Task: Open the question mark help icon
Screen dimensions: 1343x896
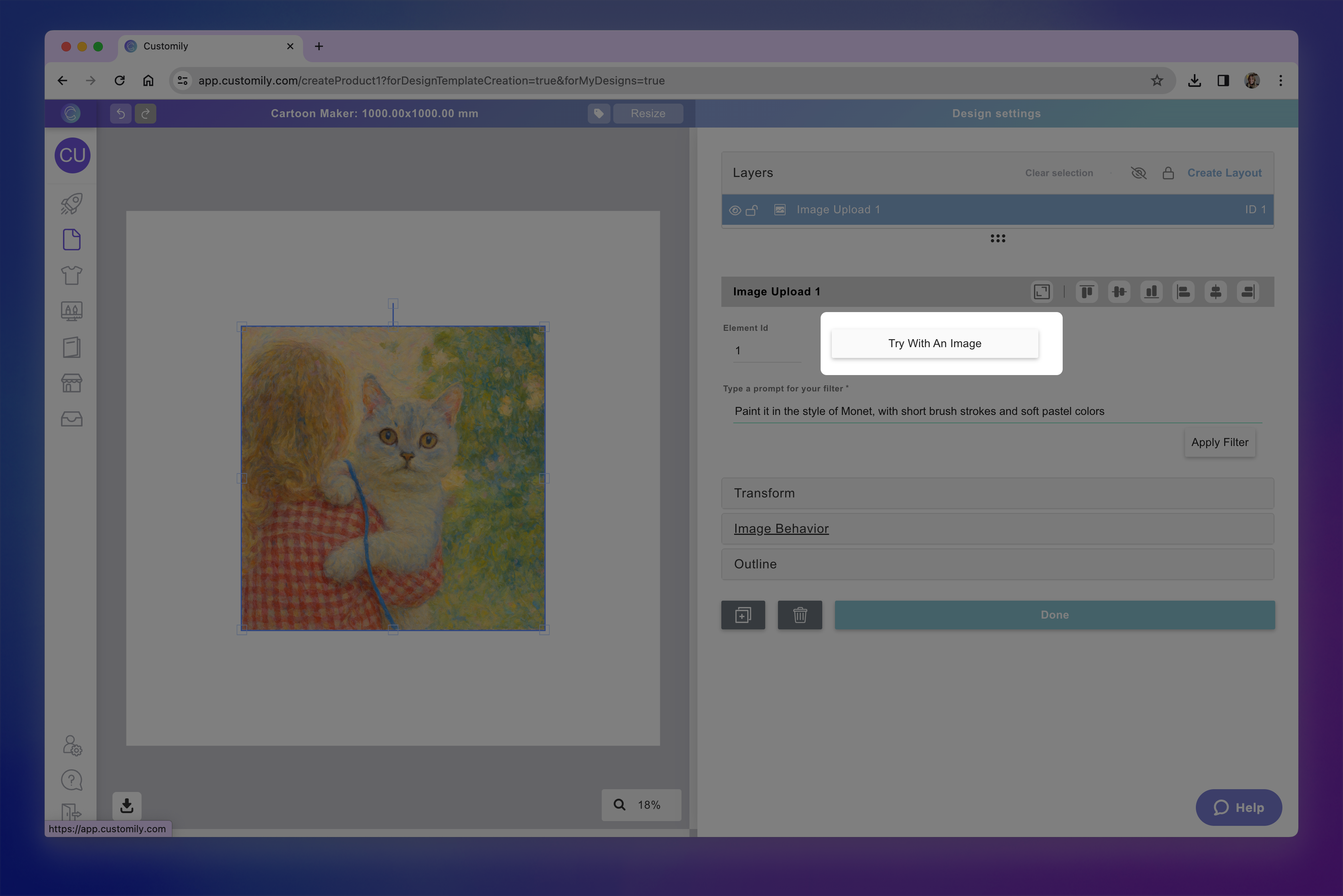Action: click(x=71, y=780)
